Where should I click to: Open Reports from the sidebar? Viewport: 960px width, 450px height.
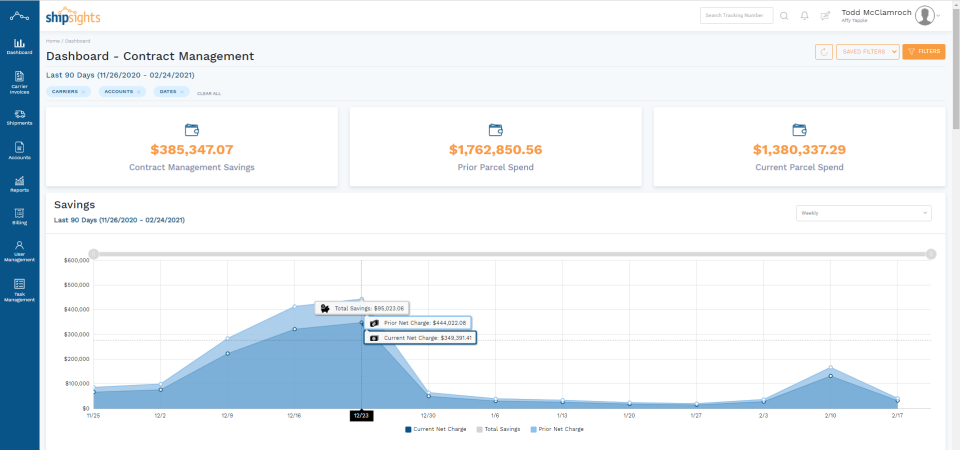20,184
